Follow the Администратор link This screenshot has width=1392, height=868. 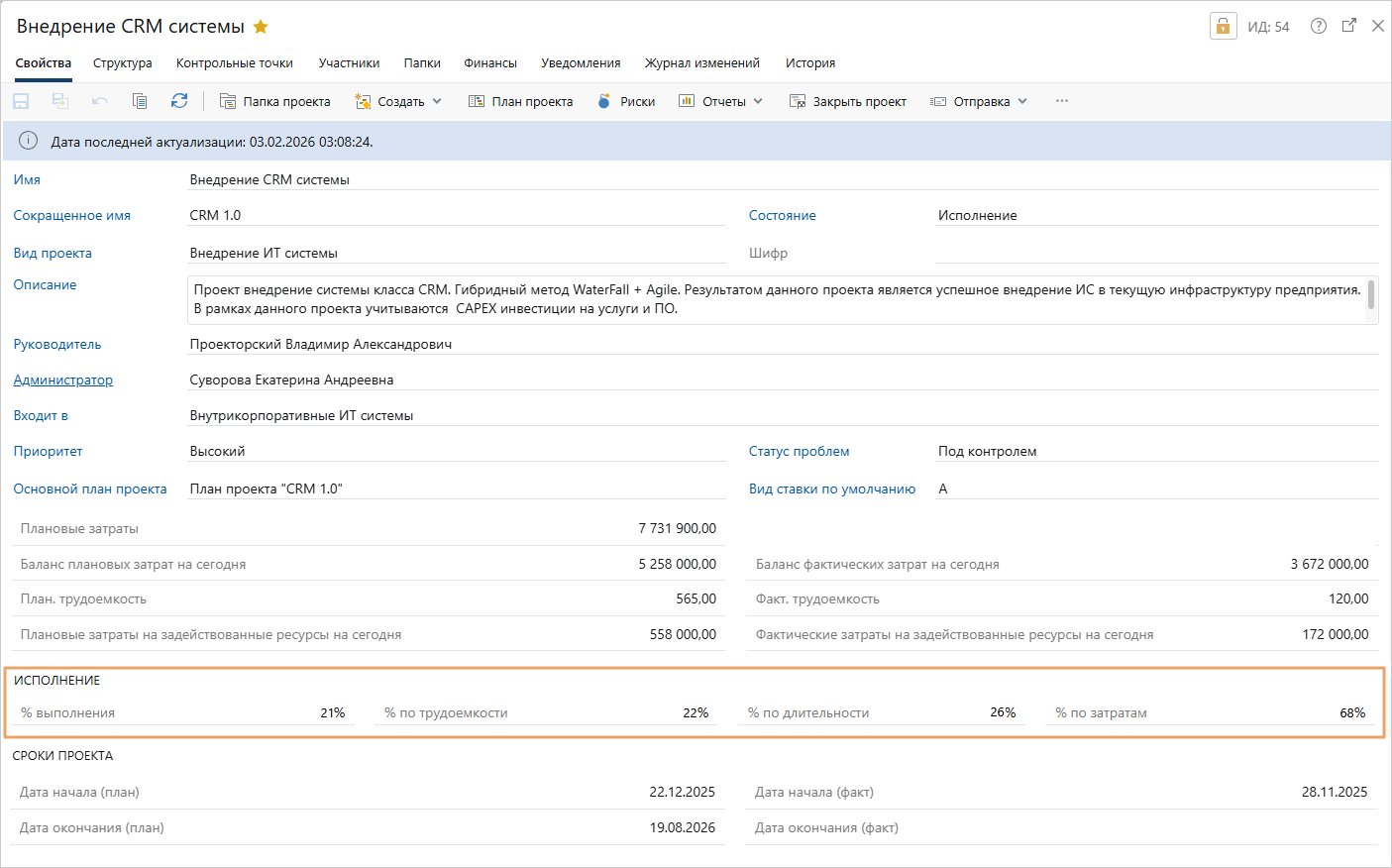(63, 380)
